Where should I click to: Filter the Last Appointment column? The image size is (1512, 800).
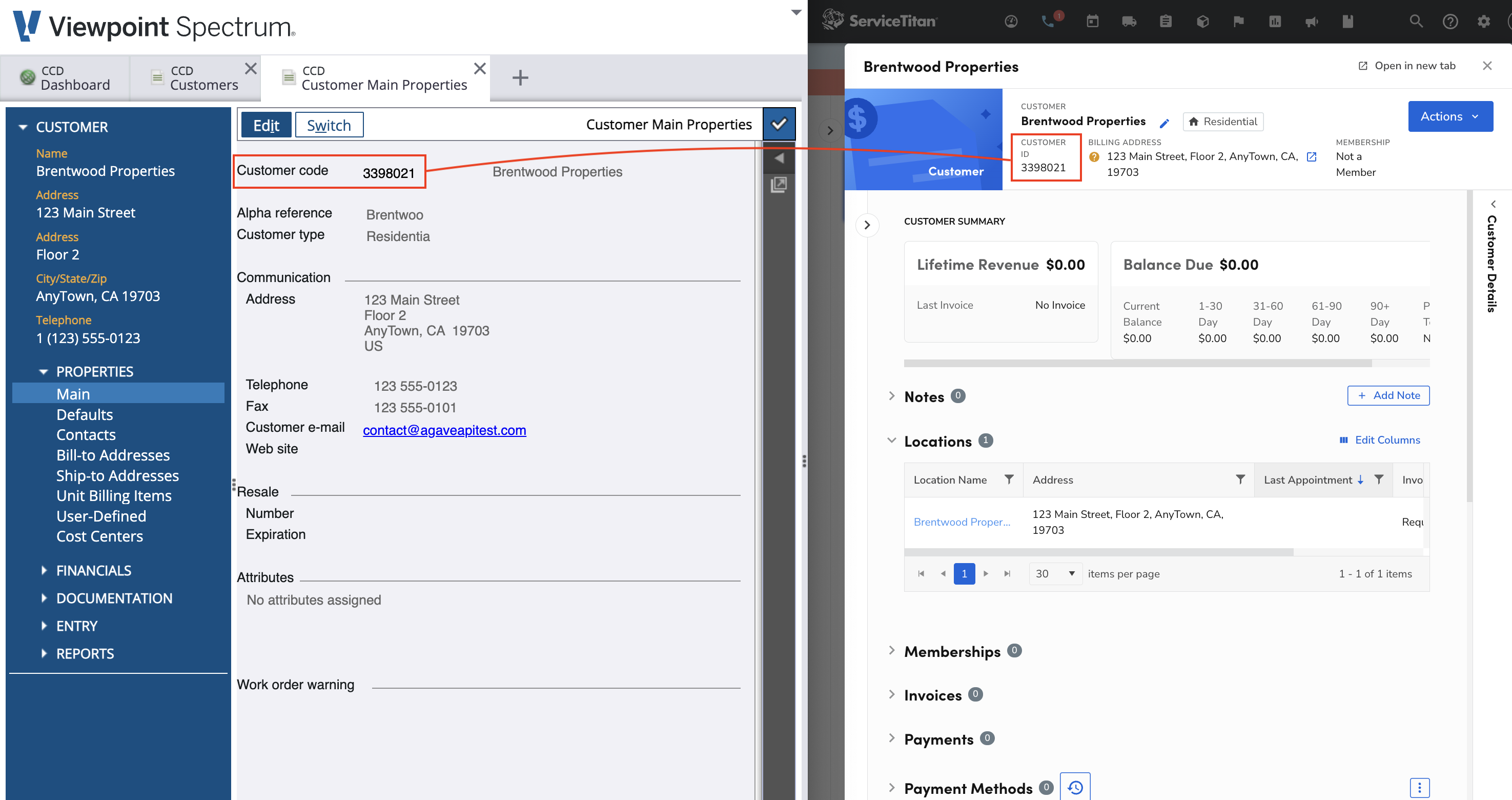1379,479
